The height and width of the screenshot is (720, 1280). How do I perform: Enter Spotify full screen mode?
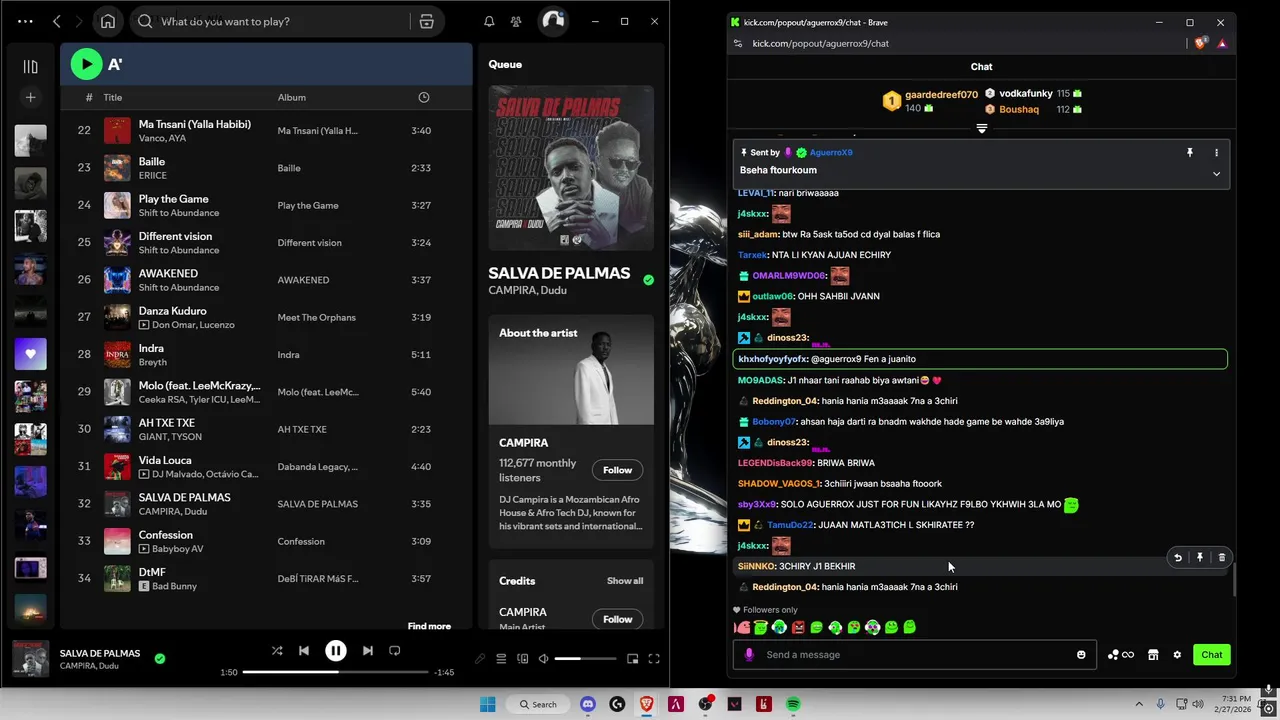point(654,659)
